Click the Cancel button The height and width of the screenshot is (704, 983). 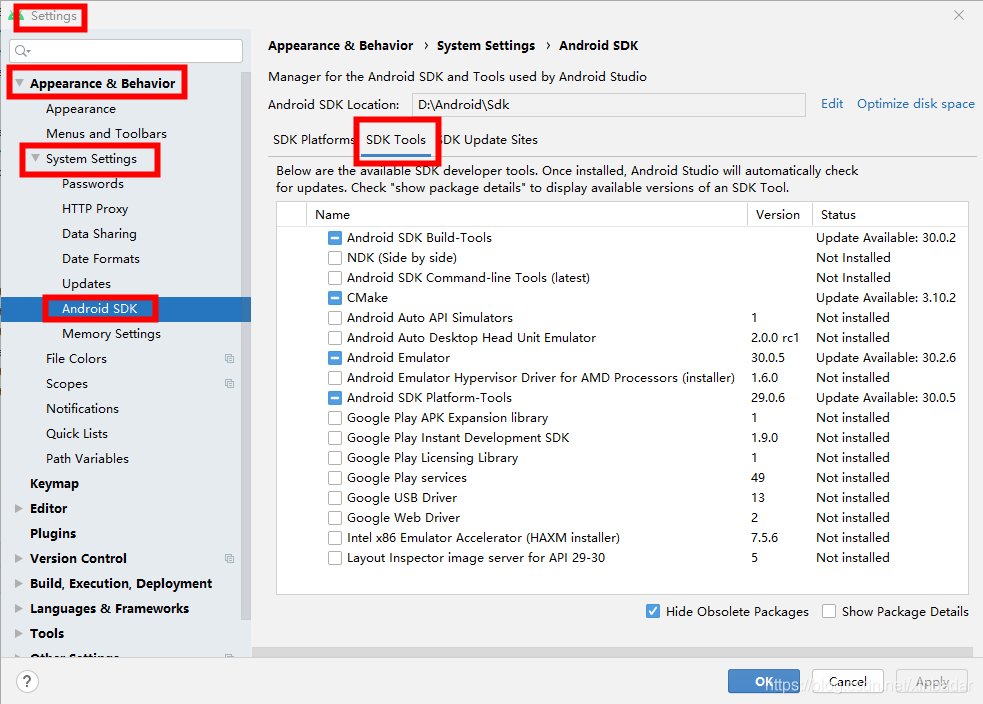click(848, 681)
